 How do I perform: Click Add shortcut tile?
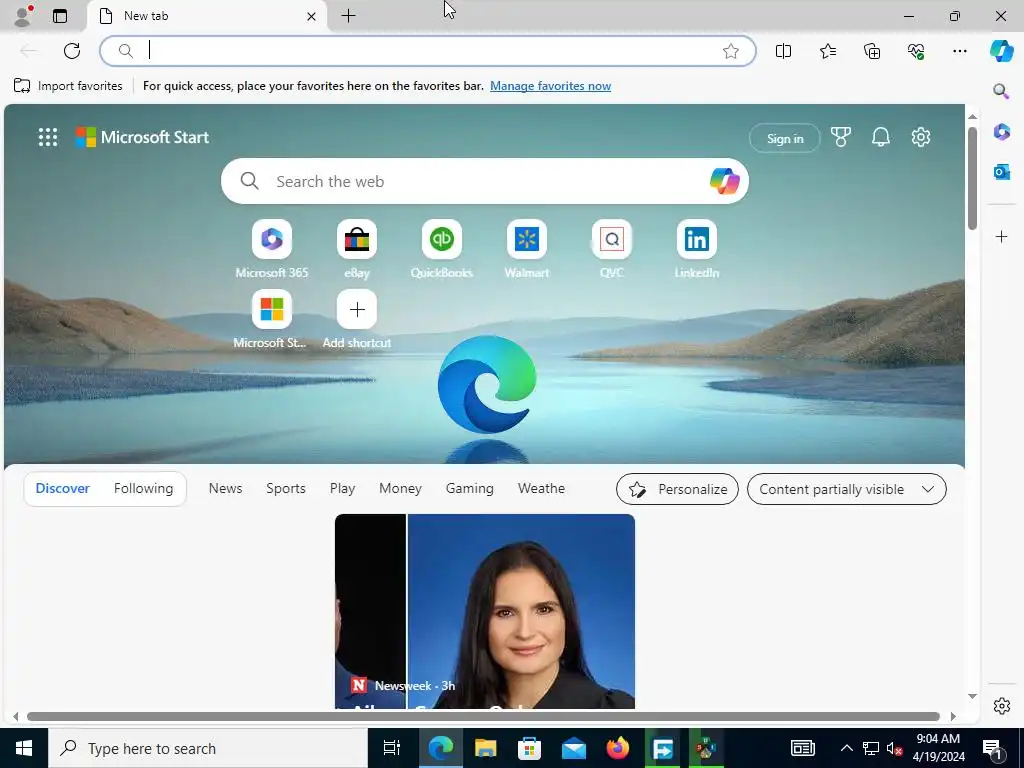click(x=357, y=319)
